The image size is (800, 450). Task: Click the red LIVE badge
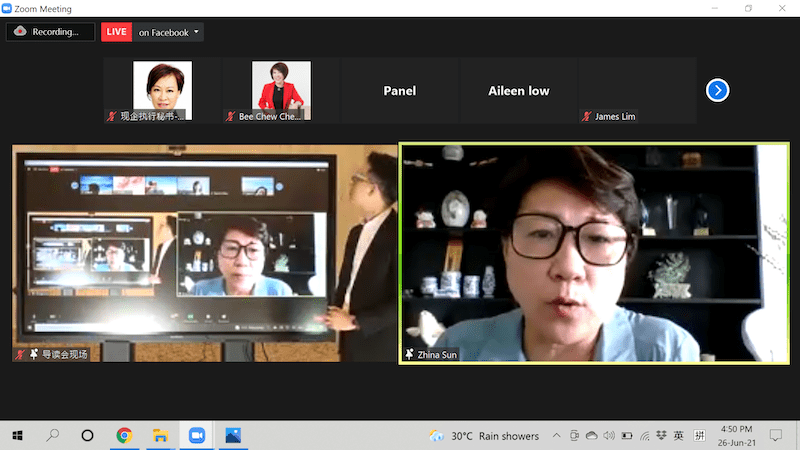point(116,32)
